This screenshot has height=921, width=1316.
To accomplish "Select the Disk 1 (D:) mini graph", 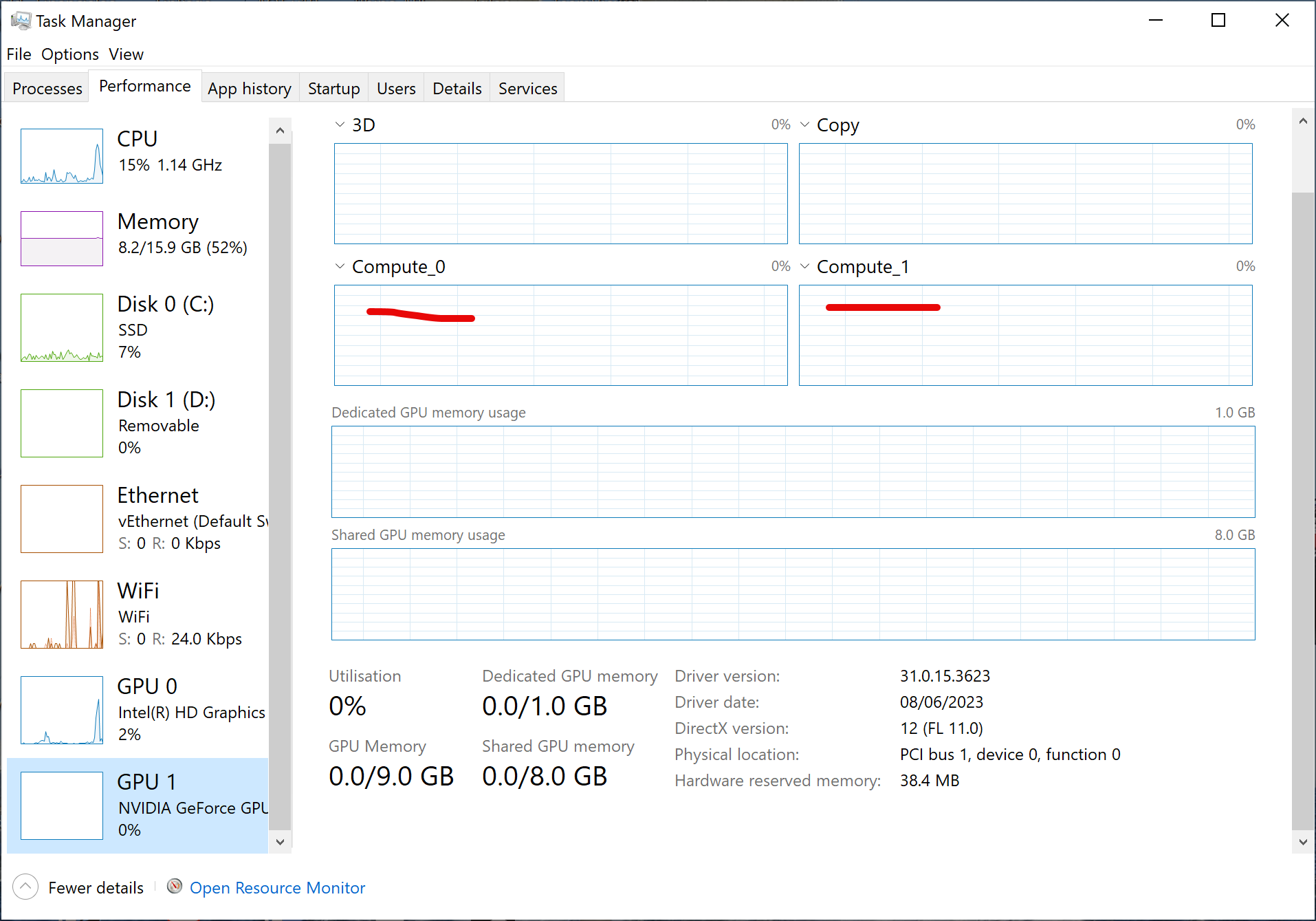I will coord(62,423).
